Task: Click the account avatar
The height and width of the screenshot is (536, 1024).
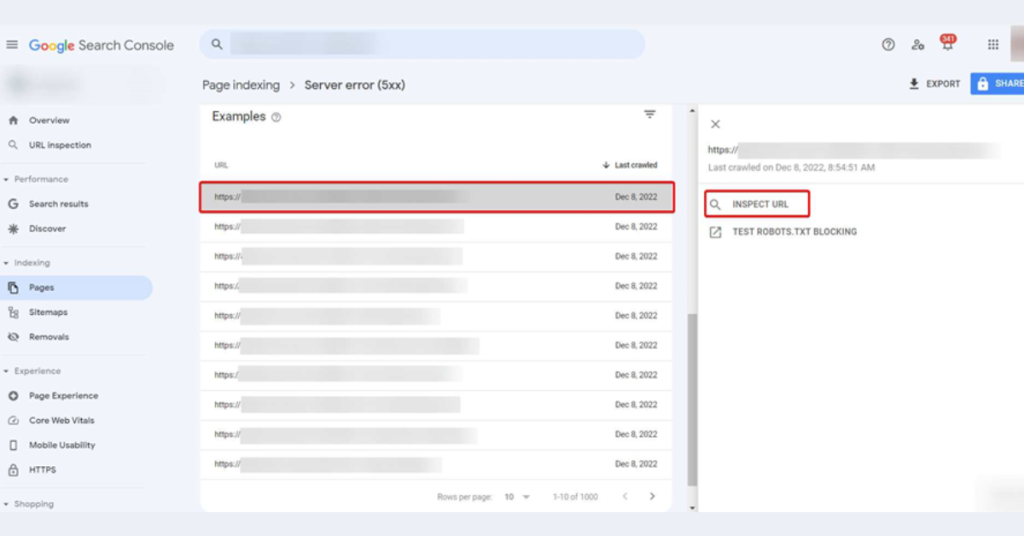Action: (1017, 44)
